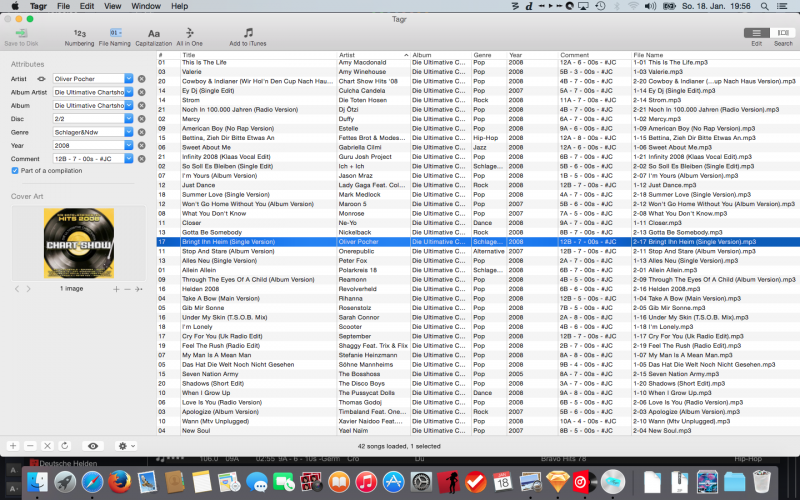Clear the Genre field with its X button
This screenshot has width=800, height=500.
(142, 132)
